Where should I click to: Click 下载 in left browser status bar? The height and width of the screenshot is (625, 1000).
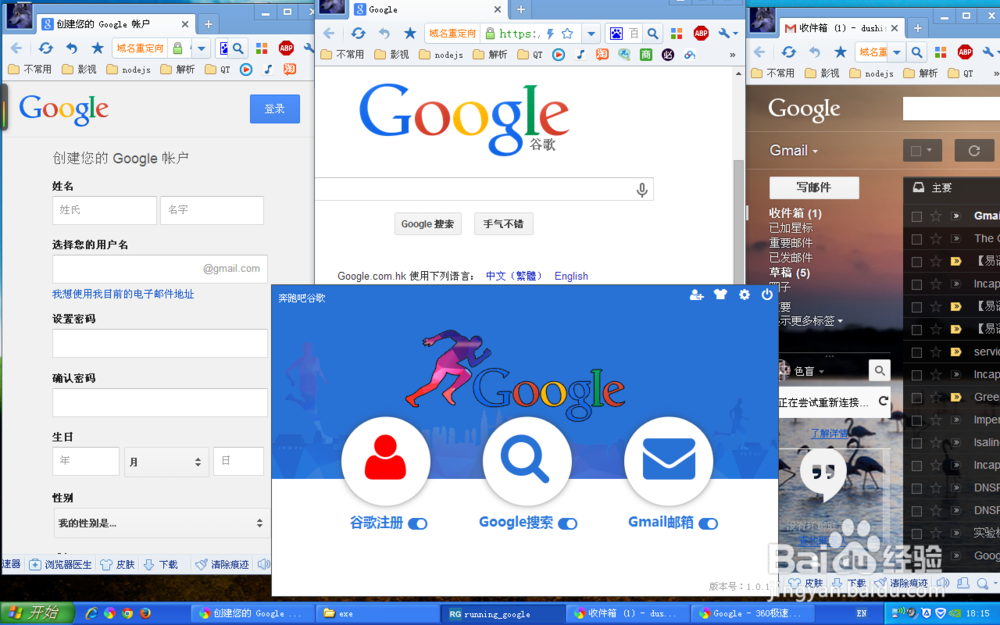coord(161,564)
